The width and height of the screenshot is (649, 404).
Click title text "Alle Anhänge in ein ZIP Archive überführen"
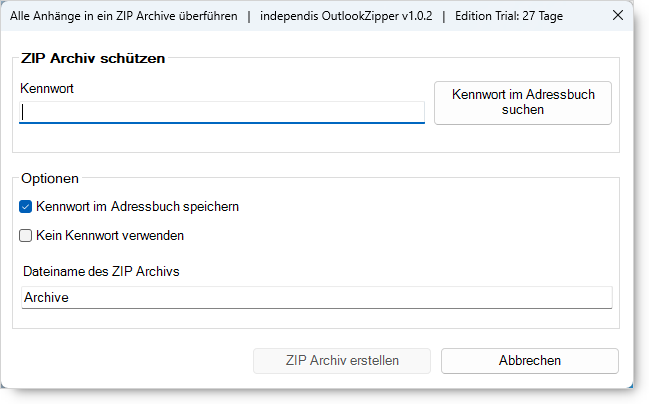pyautogui.click(x=123, y=17)
